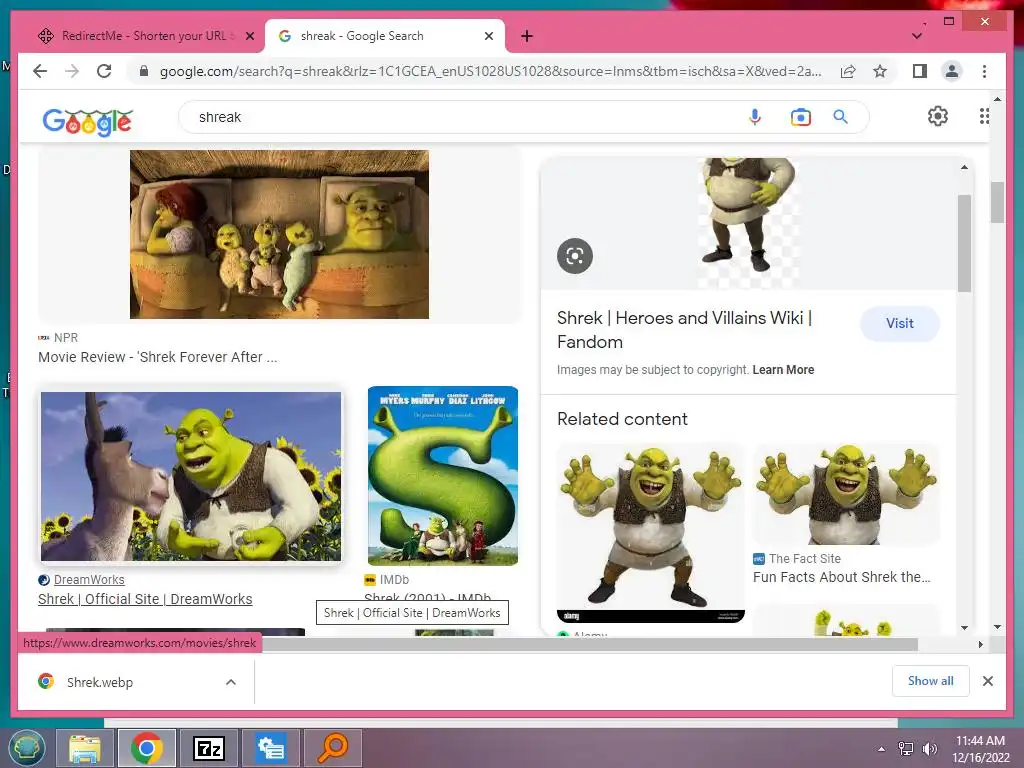
Task: Open Learn More copyright link
Action: pos(783,370)
